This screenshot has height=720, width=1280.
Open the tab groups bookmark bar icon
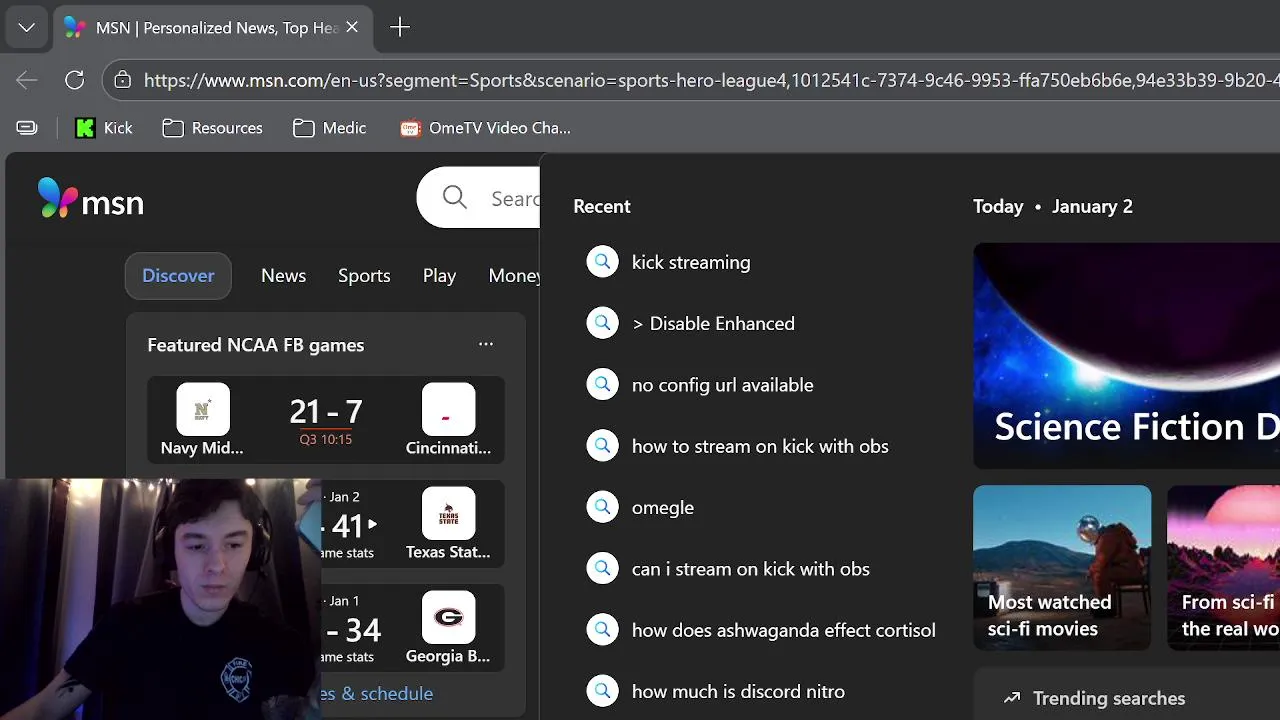click(27, 128)
